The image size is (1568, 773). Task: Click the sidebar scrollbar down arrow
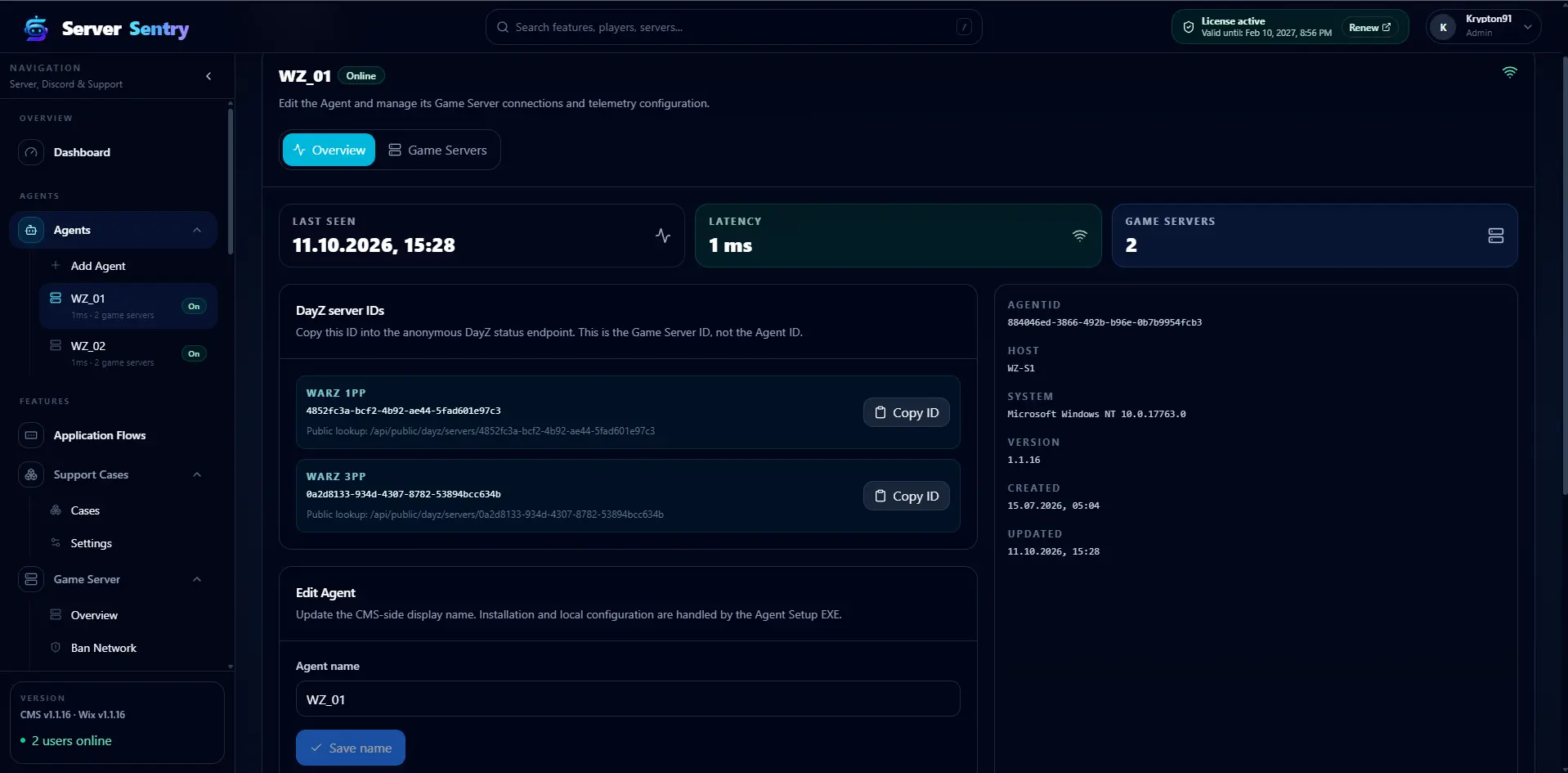pos(231,667)
